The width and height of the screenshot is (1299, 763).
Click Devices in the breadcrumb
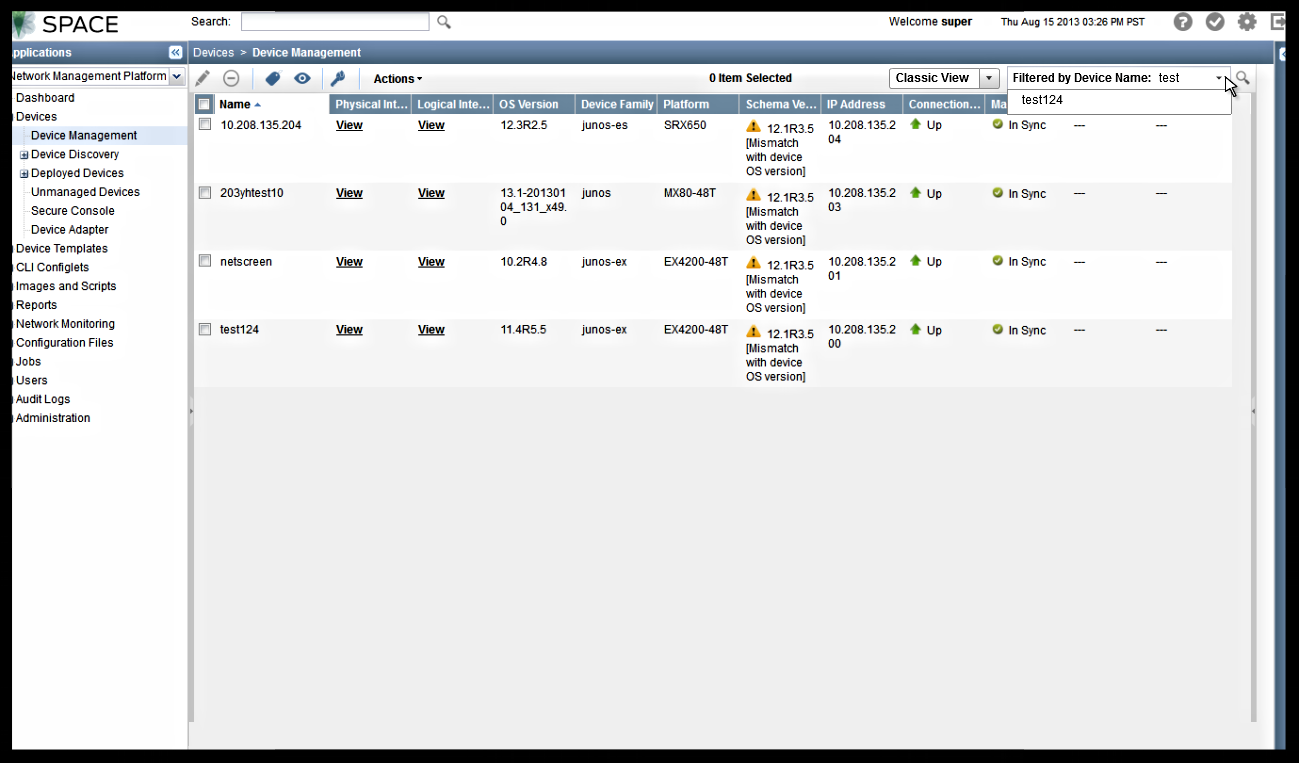[213, 52]
